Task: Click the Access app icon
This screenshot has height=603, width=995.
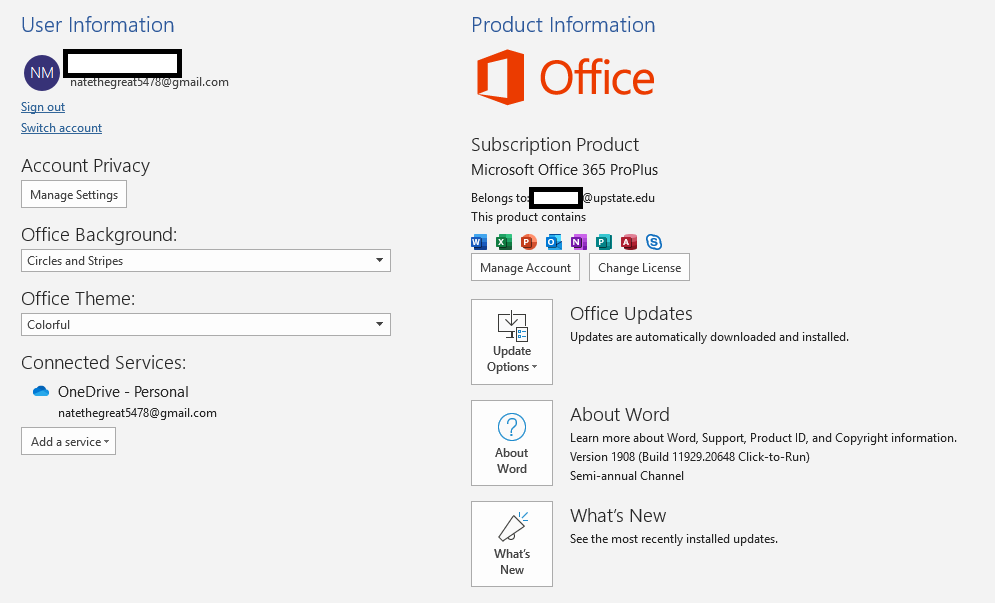Action: (629, 242)
